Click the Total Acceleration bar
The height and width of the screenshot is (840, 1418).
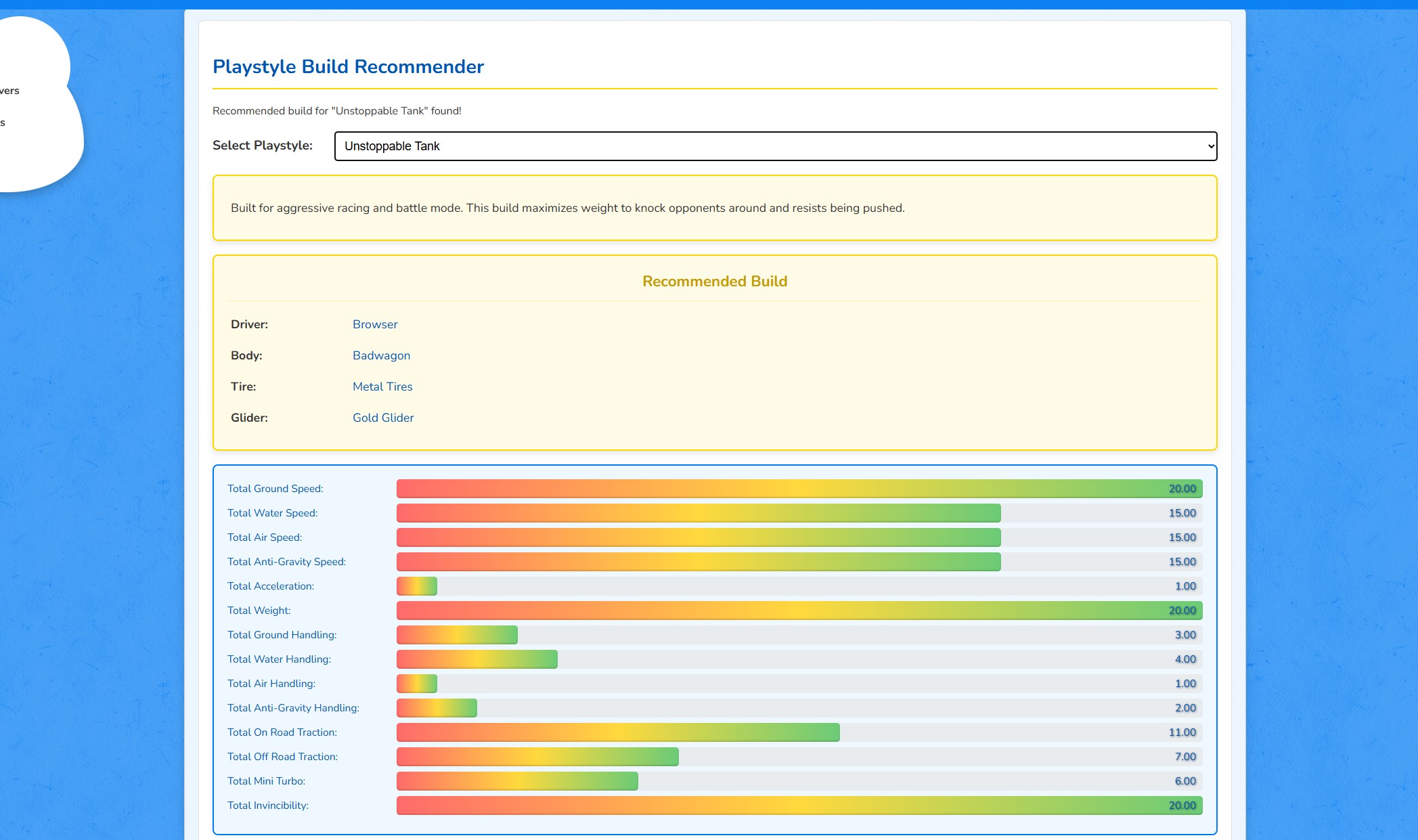(x=417, y=586)
